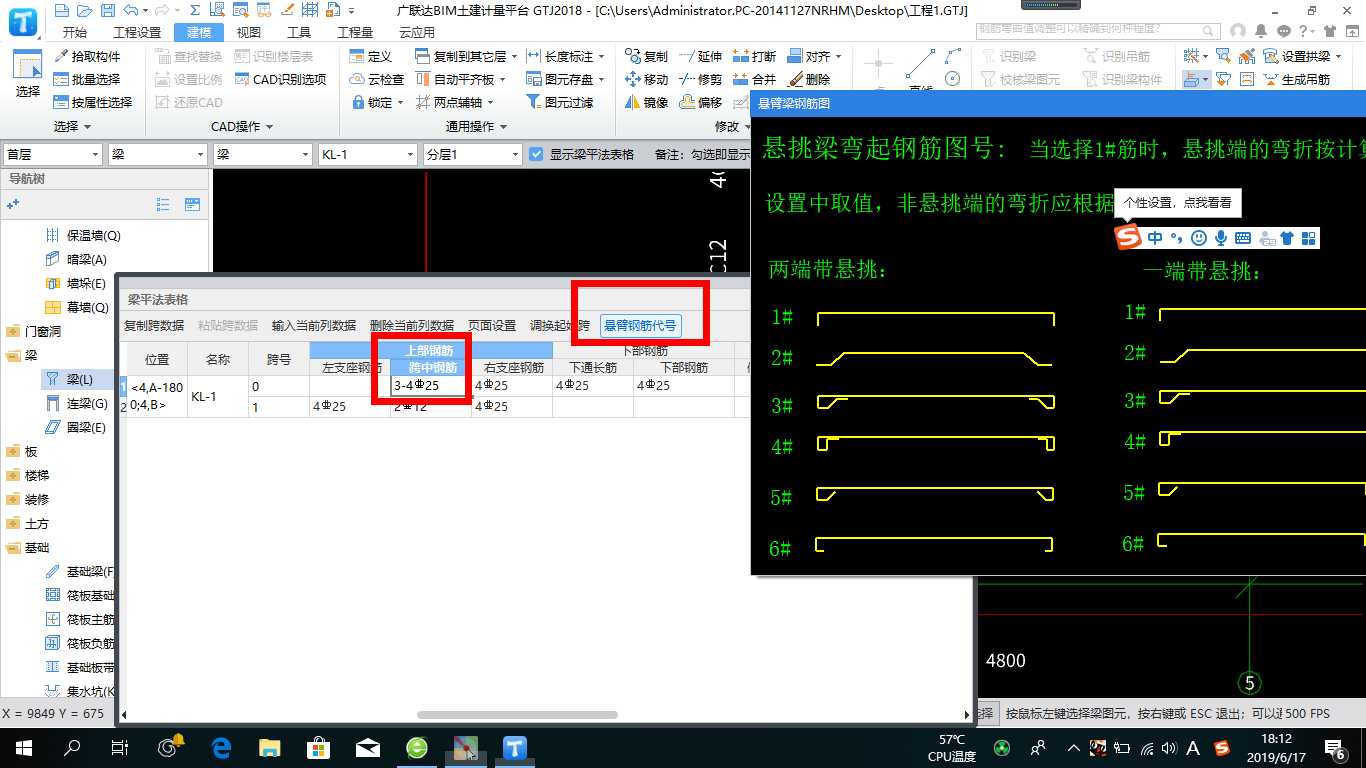Switch to the 云应用 ribbon tab
This screenshot has height=768, width=1366.
coord(417,33)
